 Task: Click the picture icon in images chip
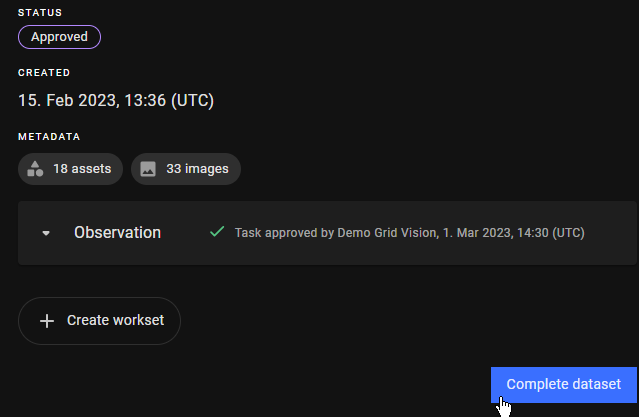pos(148,169)
